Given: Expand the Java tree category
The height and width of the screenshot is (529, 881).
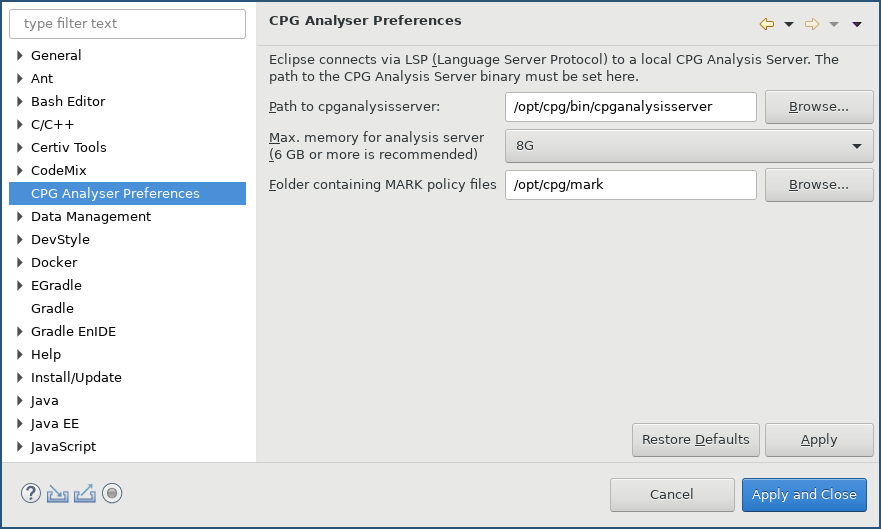Looking at the screenshot, I should [20, 401].
